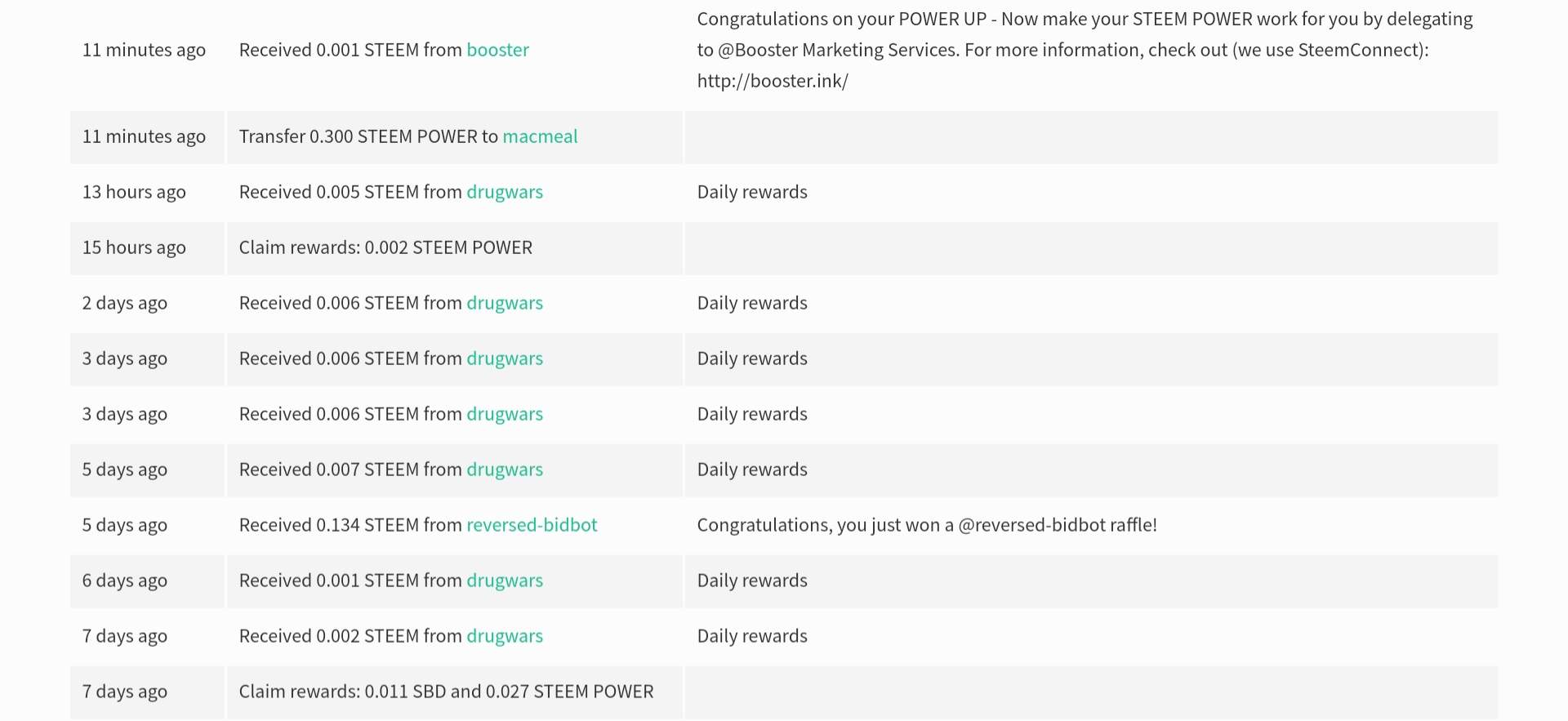Click the "Received 0.134 STEEM" text
Screen dimensions: 1568x721
pos(351,525)
